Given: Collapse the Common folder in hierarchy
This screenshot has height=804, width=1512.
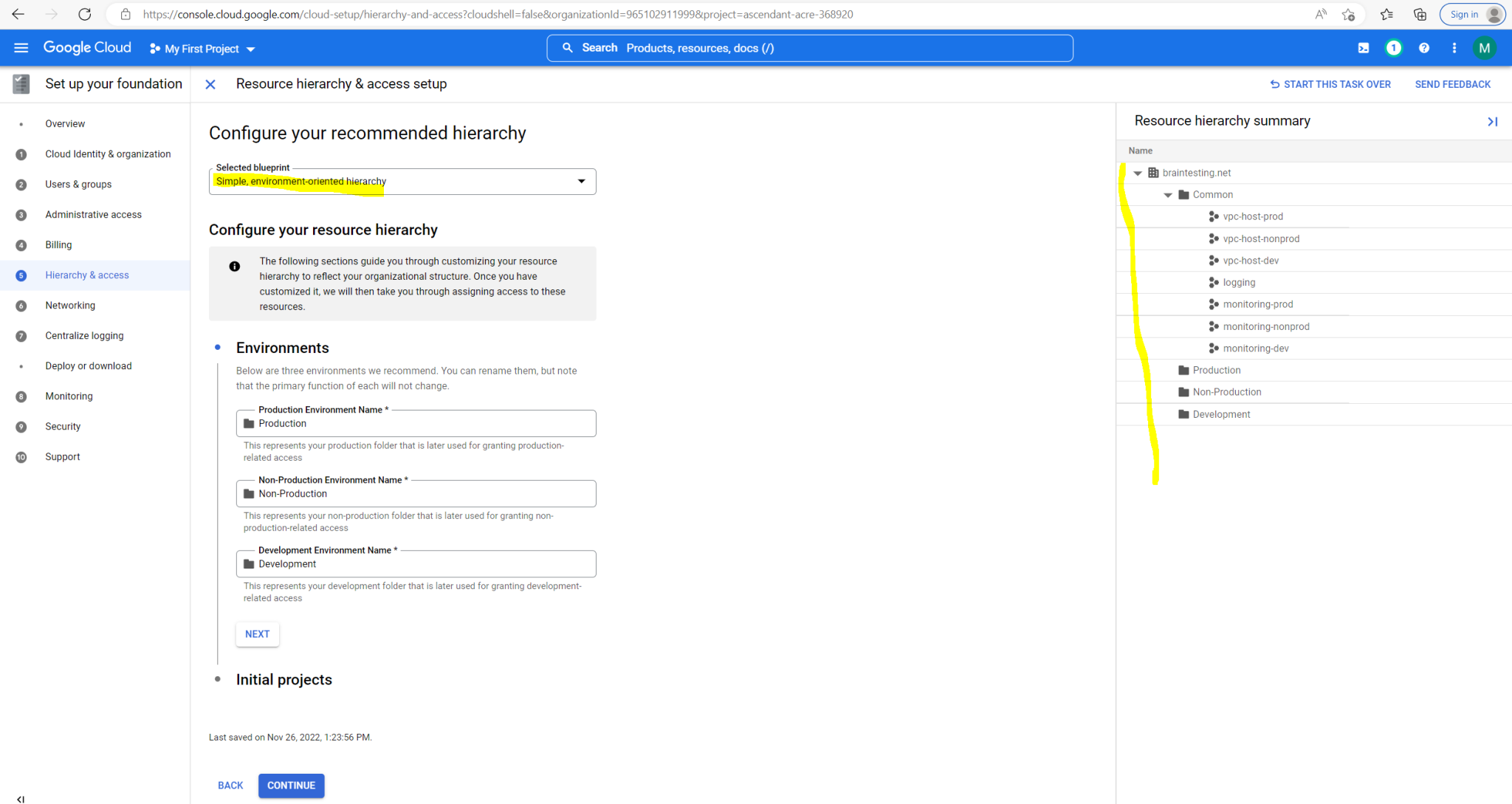Looking at the screenshot, I should click(1168, 194).
